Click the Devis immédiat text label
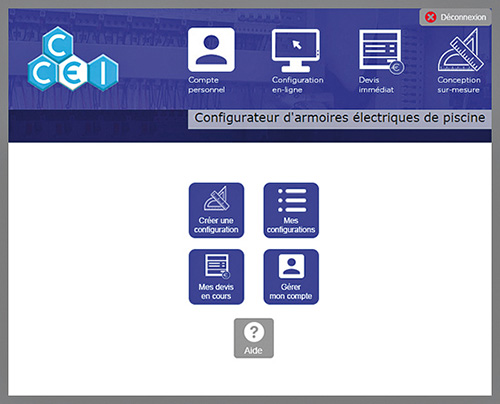500x404 pixels. (x=376, y=85)
